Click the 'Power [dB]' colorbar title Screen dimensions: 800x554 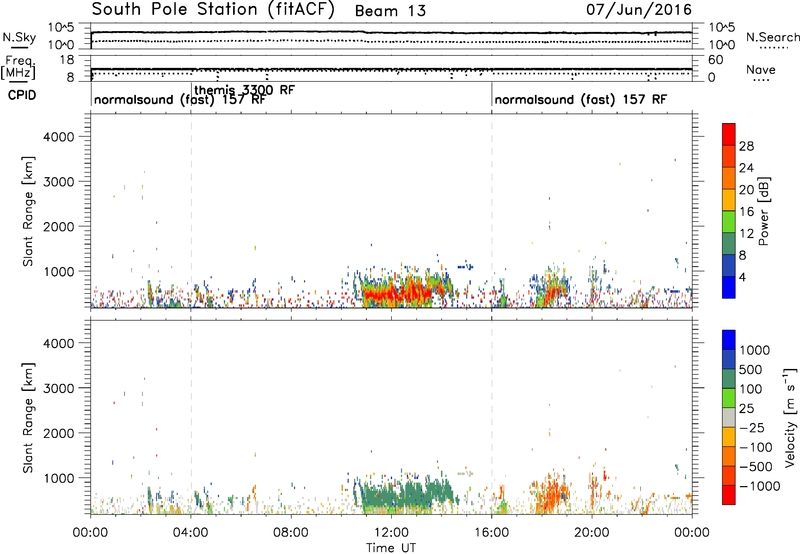(763, 211)
